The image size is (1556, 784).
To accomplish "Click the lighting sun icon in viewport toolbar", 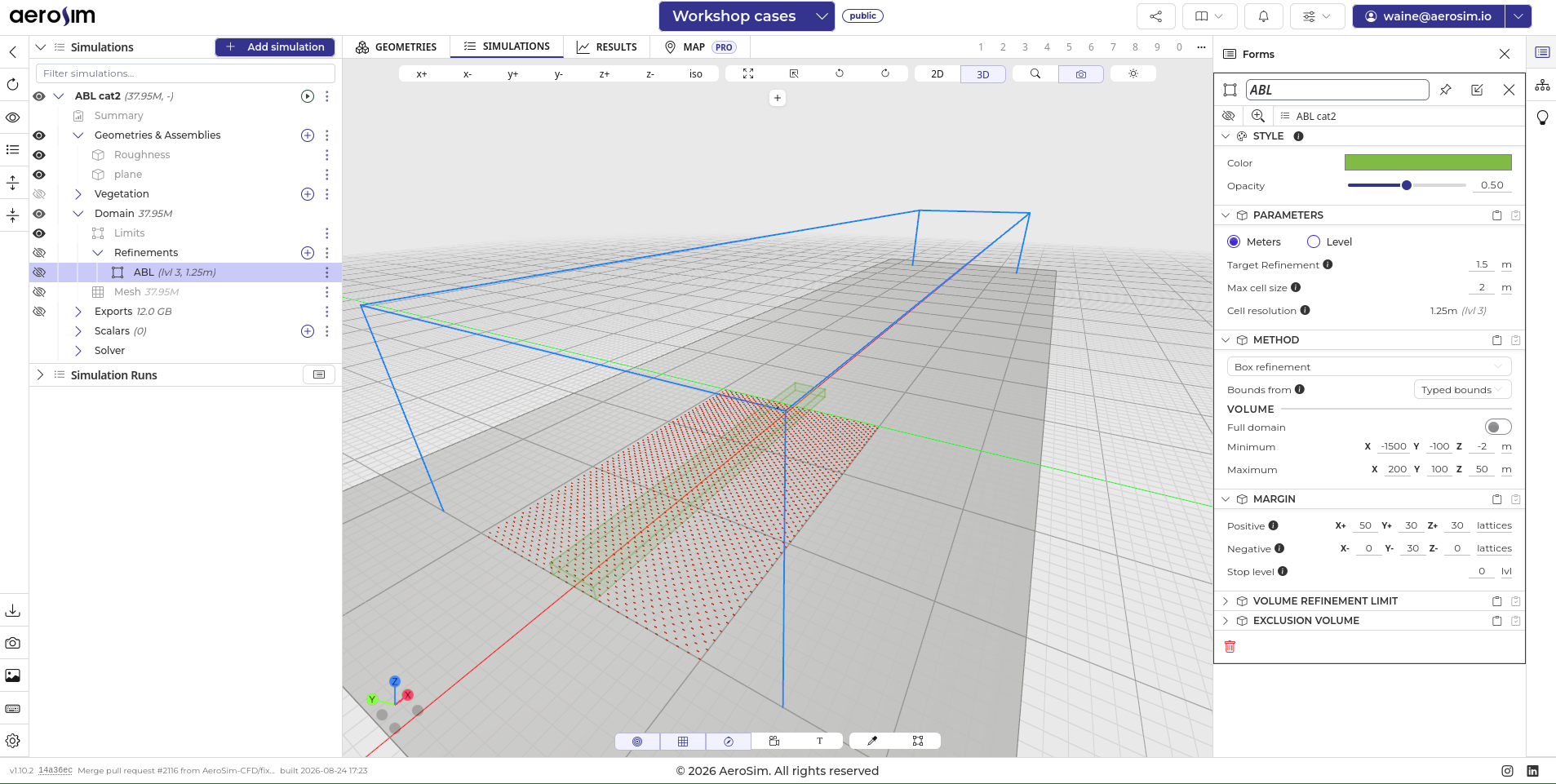I will point(1133,73).
